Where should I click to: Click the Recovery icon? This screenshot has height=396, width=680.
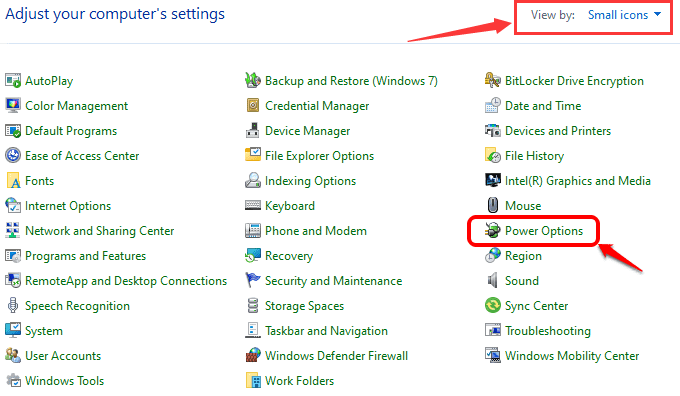pos(253,256)
